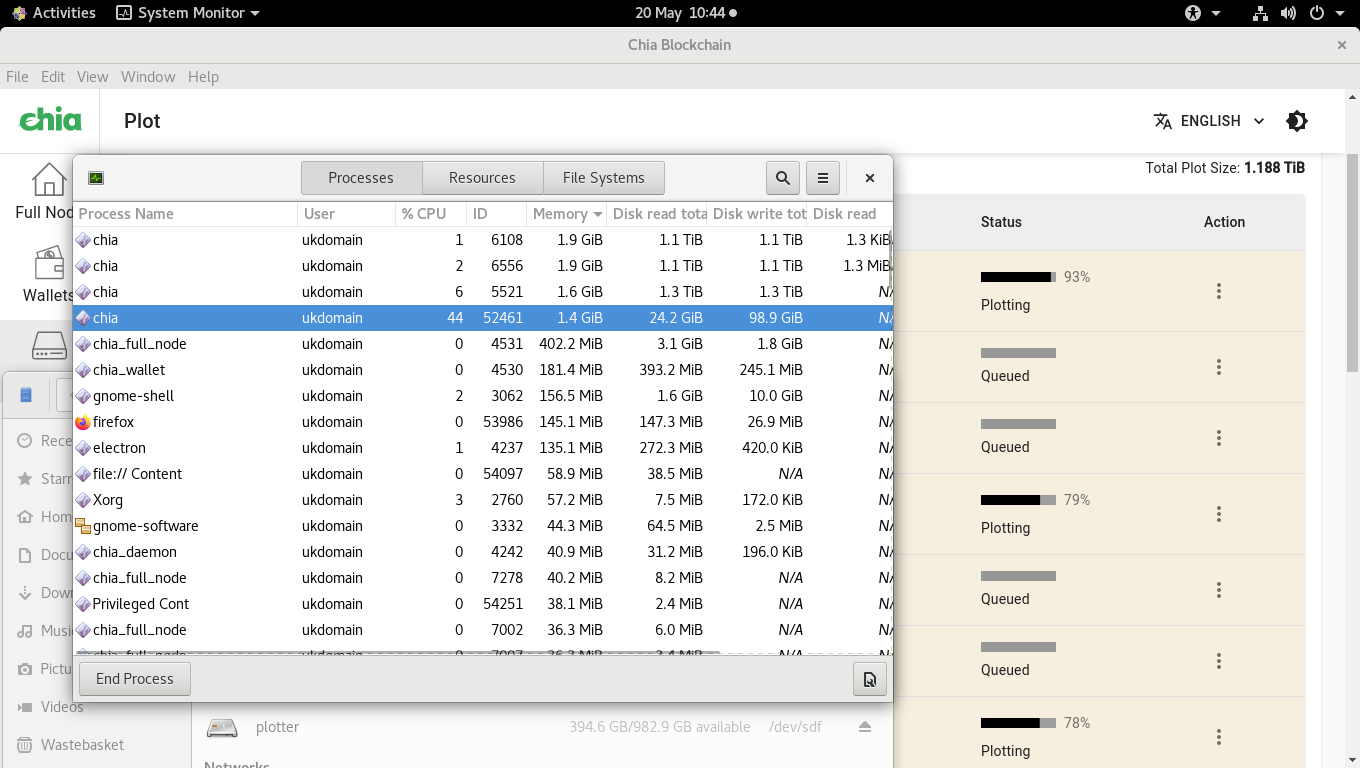Open the Edit menu in Chia
The image size is (1360, 768).
pos(53,77)
